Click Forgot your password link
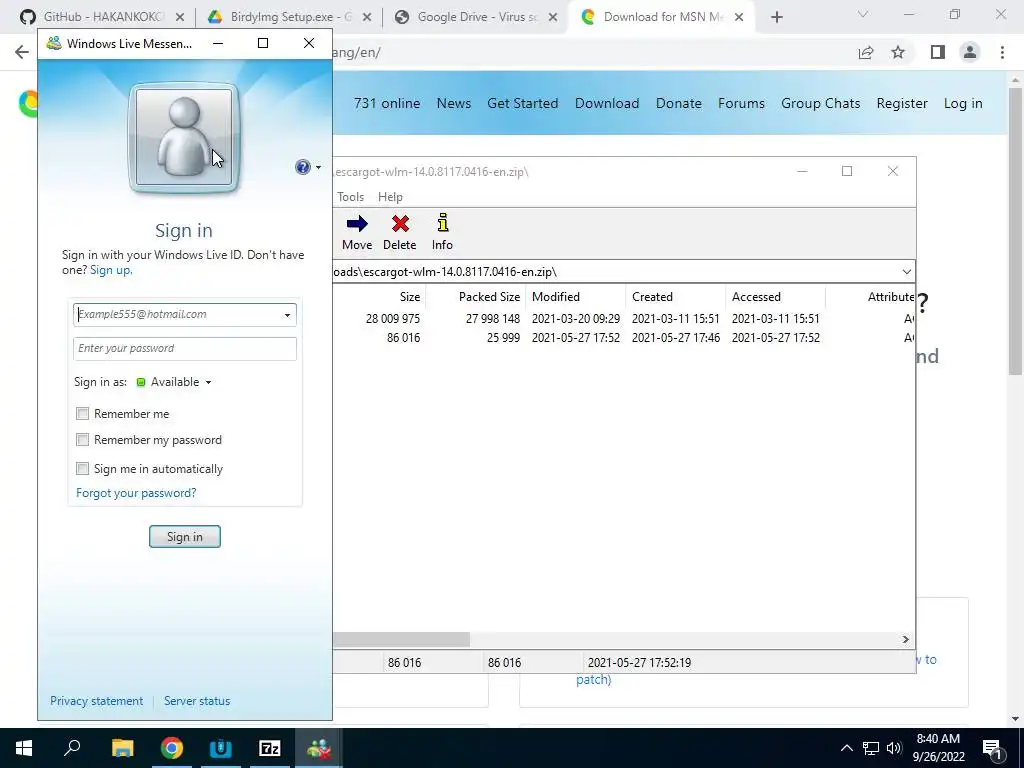 [x=136, y=493]
